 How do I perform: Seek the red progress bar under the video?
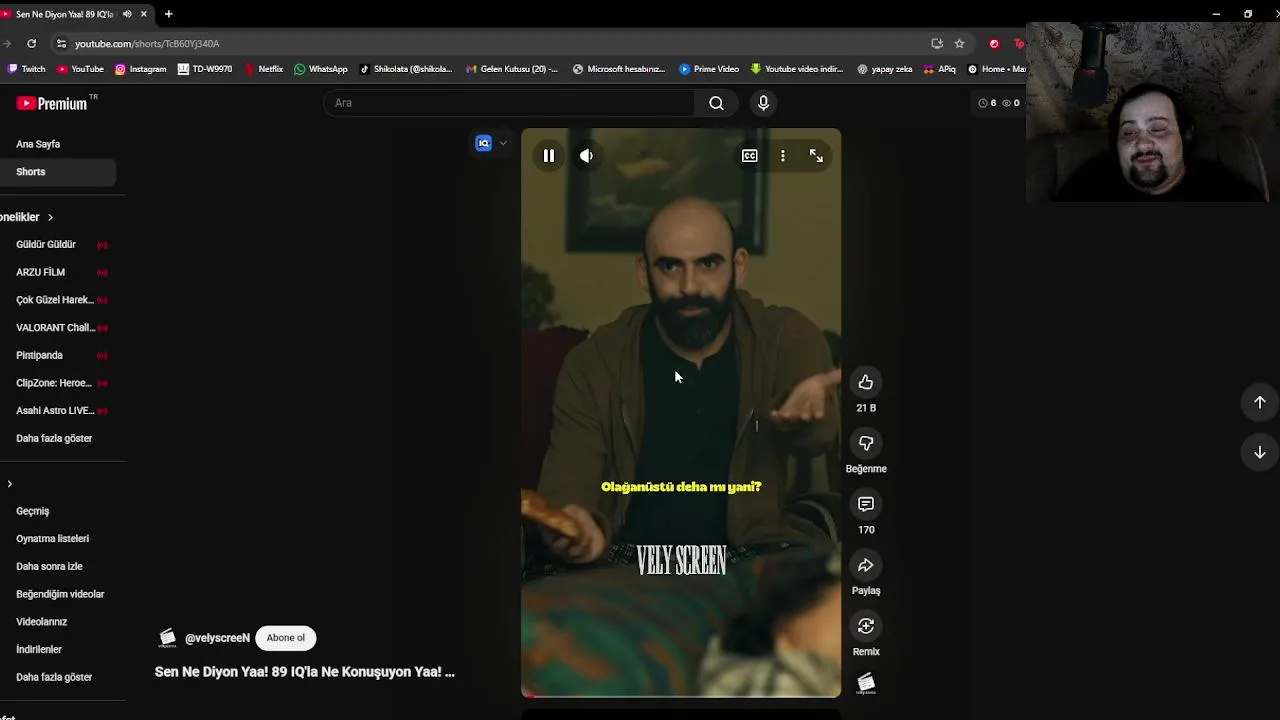pos(681,696)
